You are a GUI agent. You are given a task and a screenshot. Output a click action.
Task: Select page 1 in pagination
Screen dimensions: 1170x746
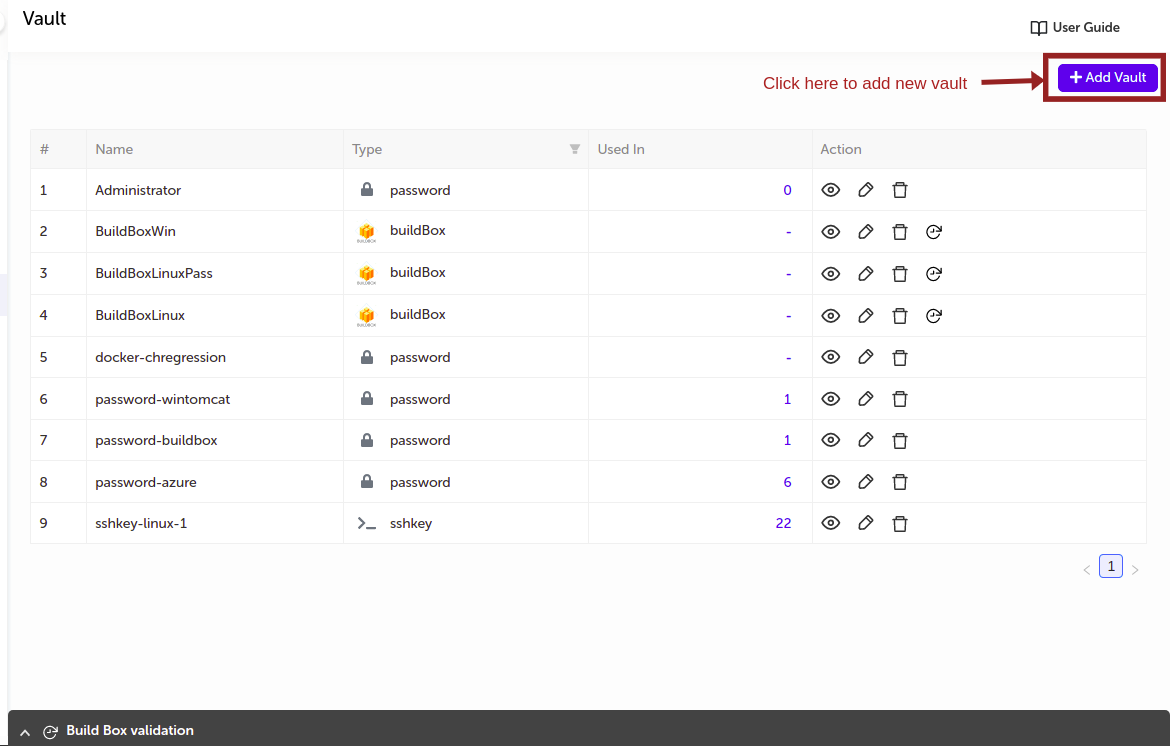click(x=1110, y=566)
